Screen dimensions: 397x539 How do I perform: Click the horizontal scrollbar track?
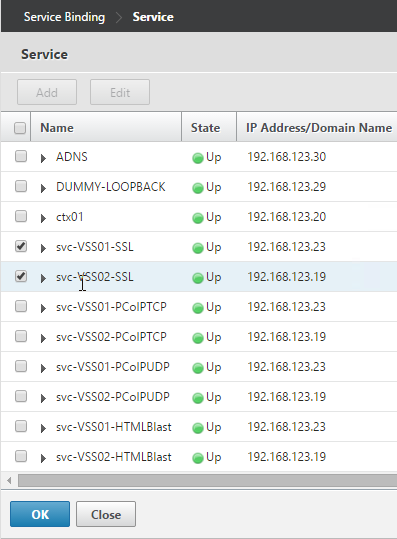pyautogui.click(x=207, y=481)
